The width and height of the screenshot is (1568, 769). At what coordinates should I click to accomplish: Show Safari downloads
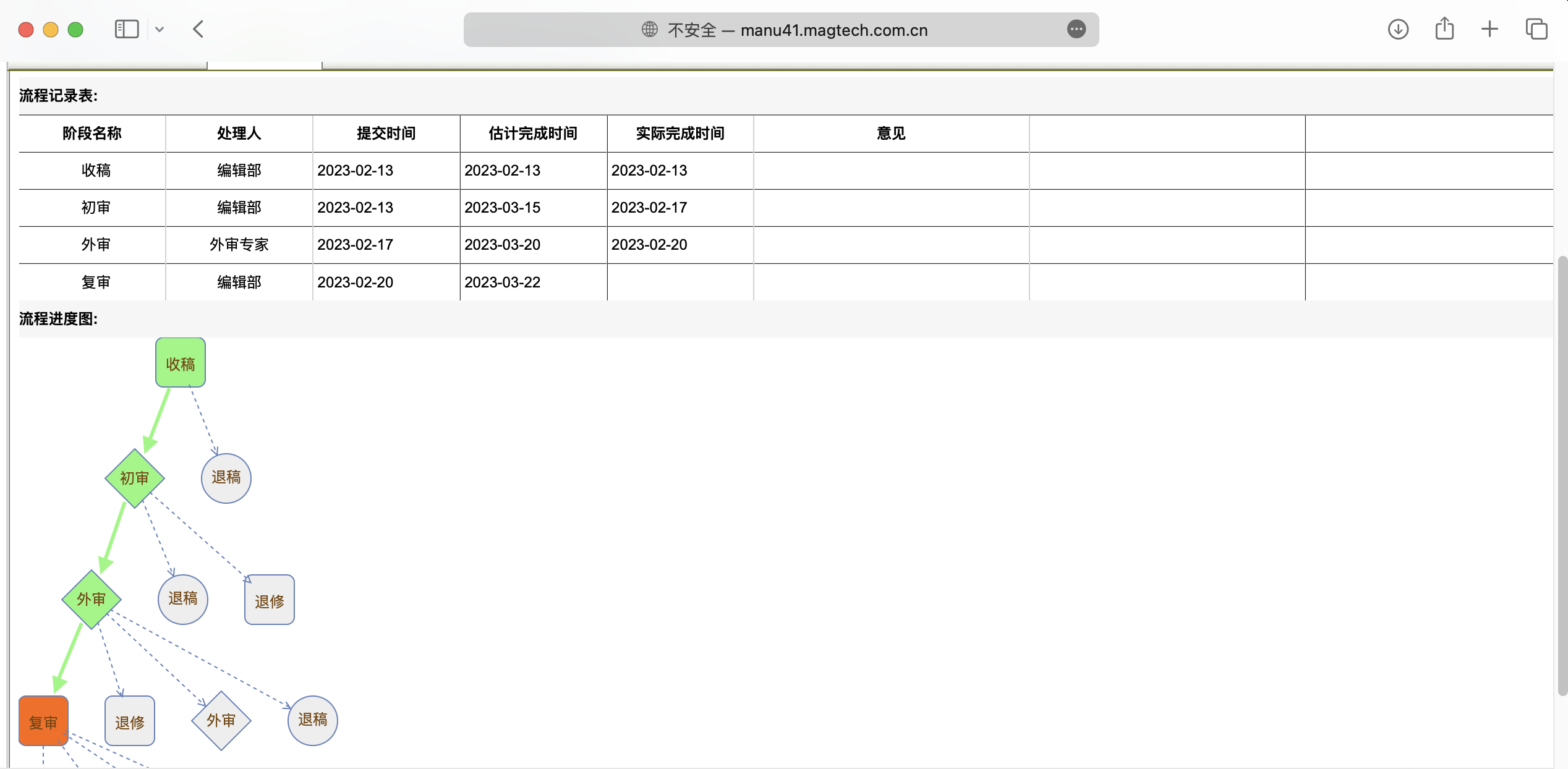click(x=1397, y=29)
